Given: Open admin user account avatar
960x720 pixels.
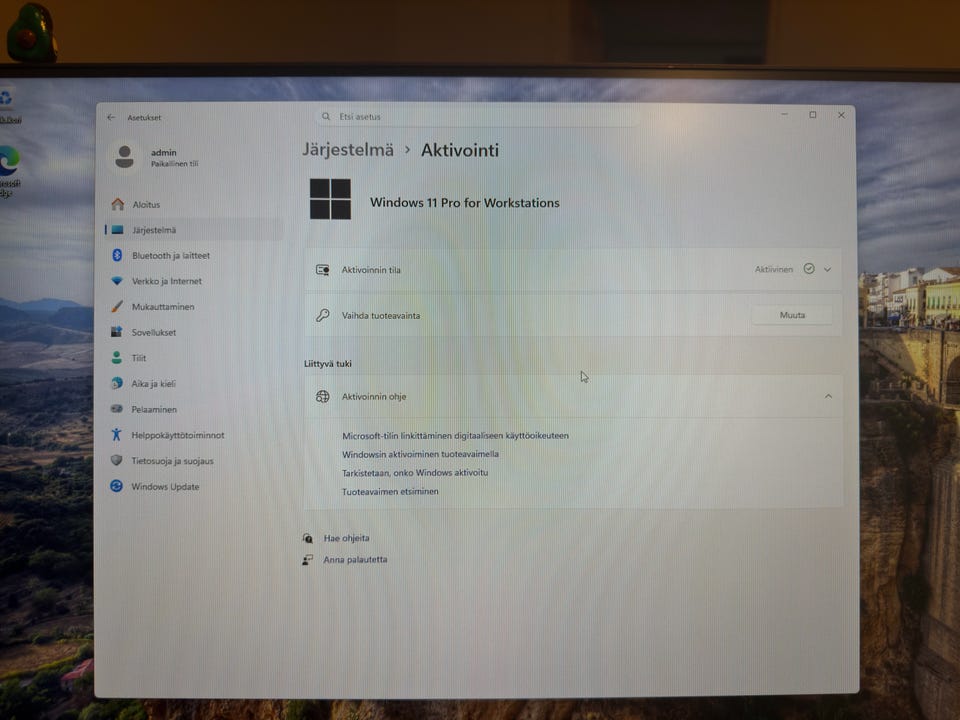Looking at the screenshot, I should click(124, 157).
